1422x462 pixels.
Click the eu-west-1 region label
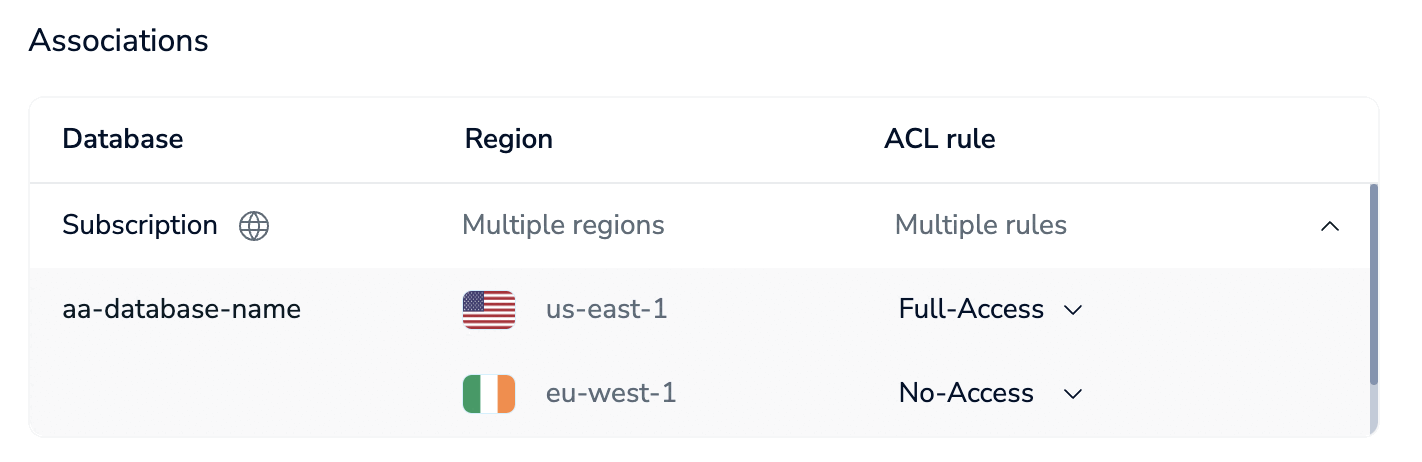(x=611, y=394)
